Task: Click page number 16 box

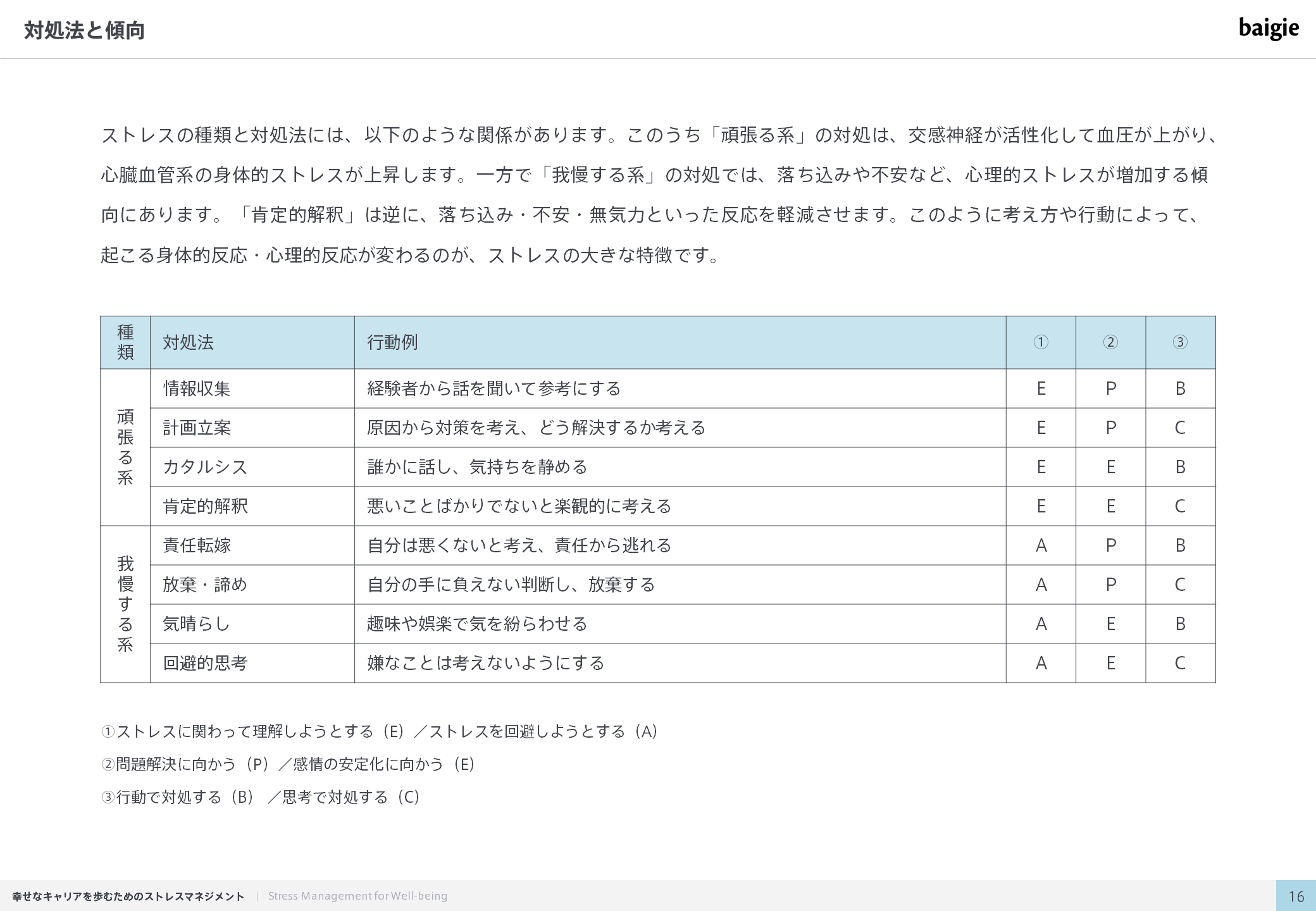Action: (1296, 896)
